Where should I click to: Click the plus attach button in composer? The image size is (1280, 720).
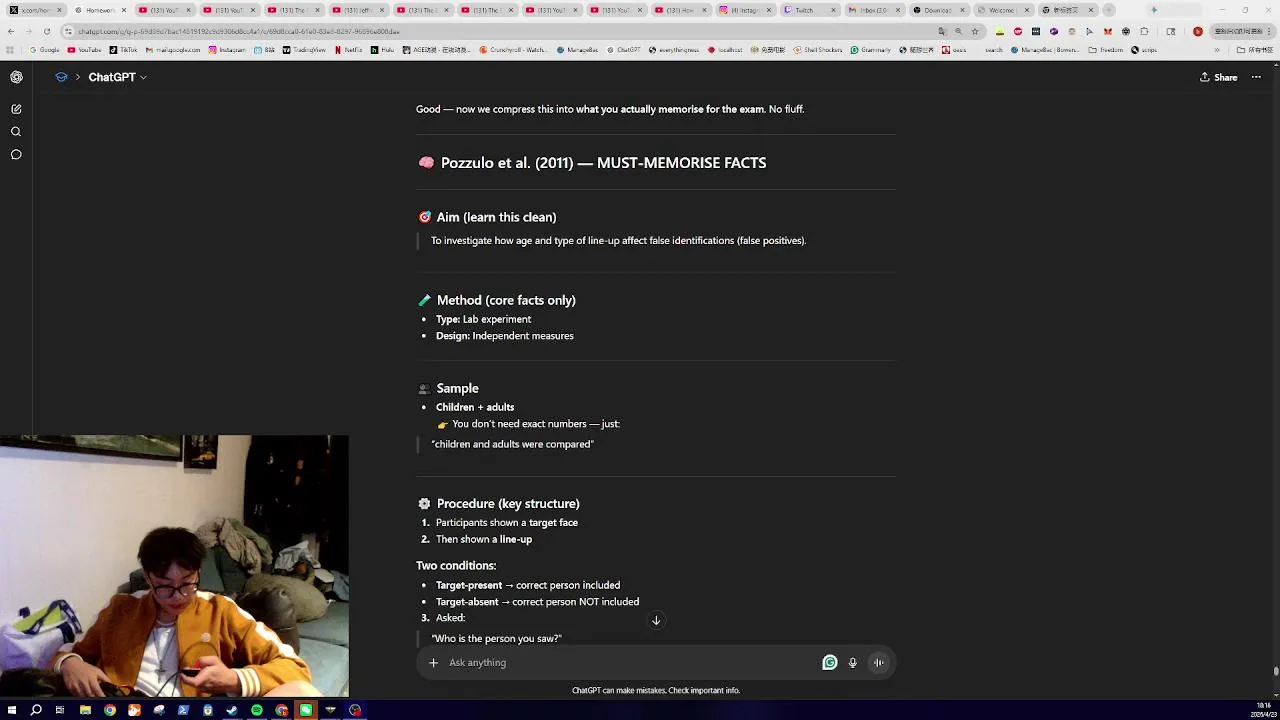(433, 662)
